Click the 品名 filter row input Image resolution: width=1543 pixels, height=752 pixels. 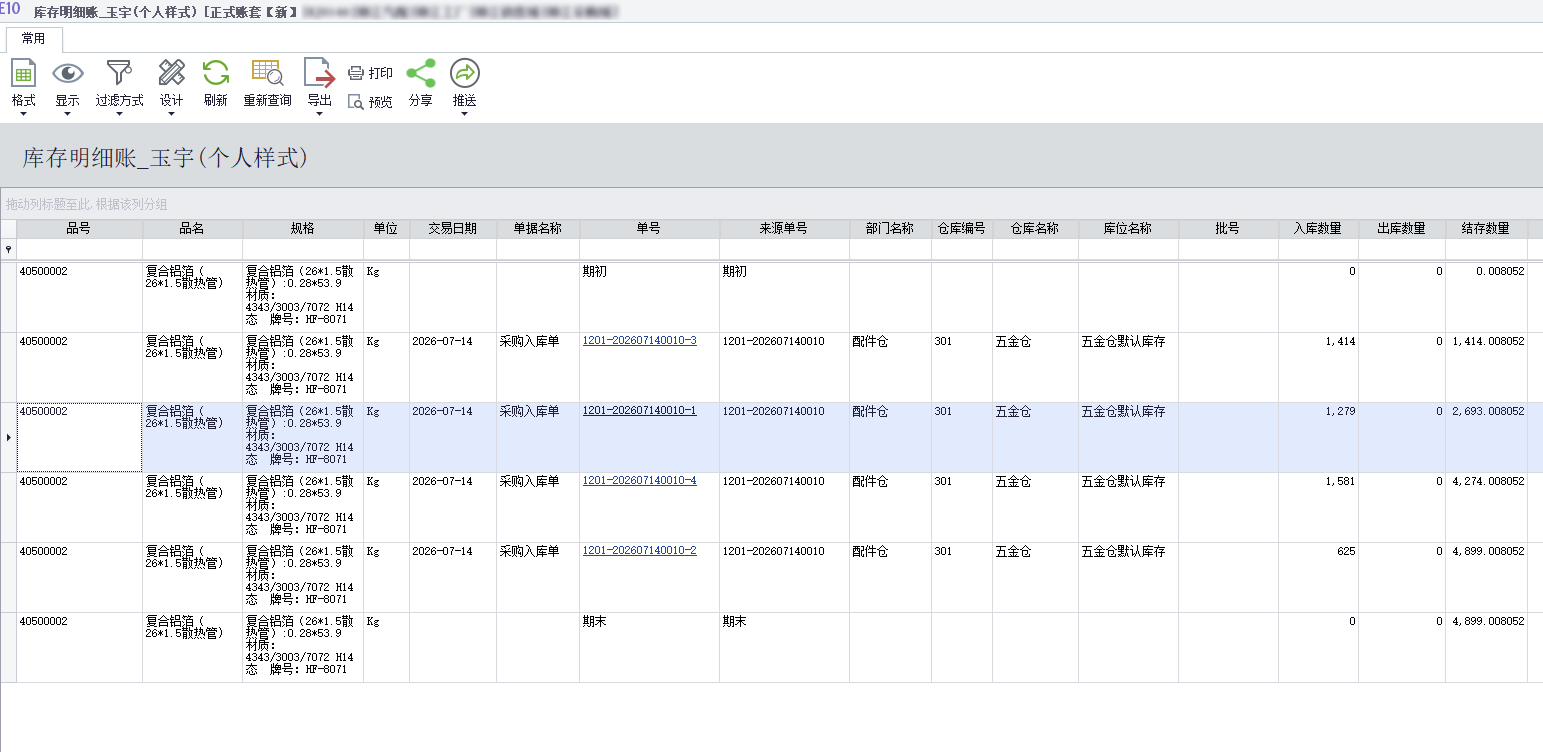[x=192, y=249]
